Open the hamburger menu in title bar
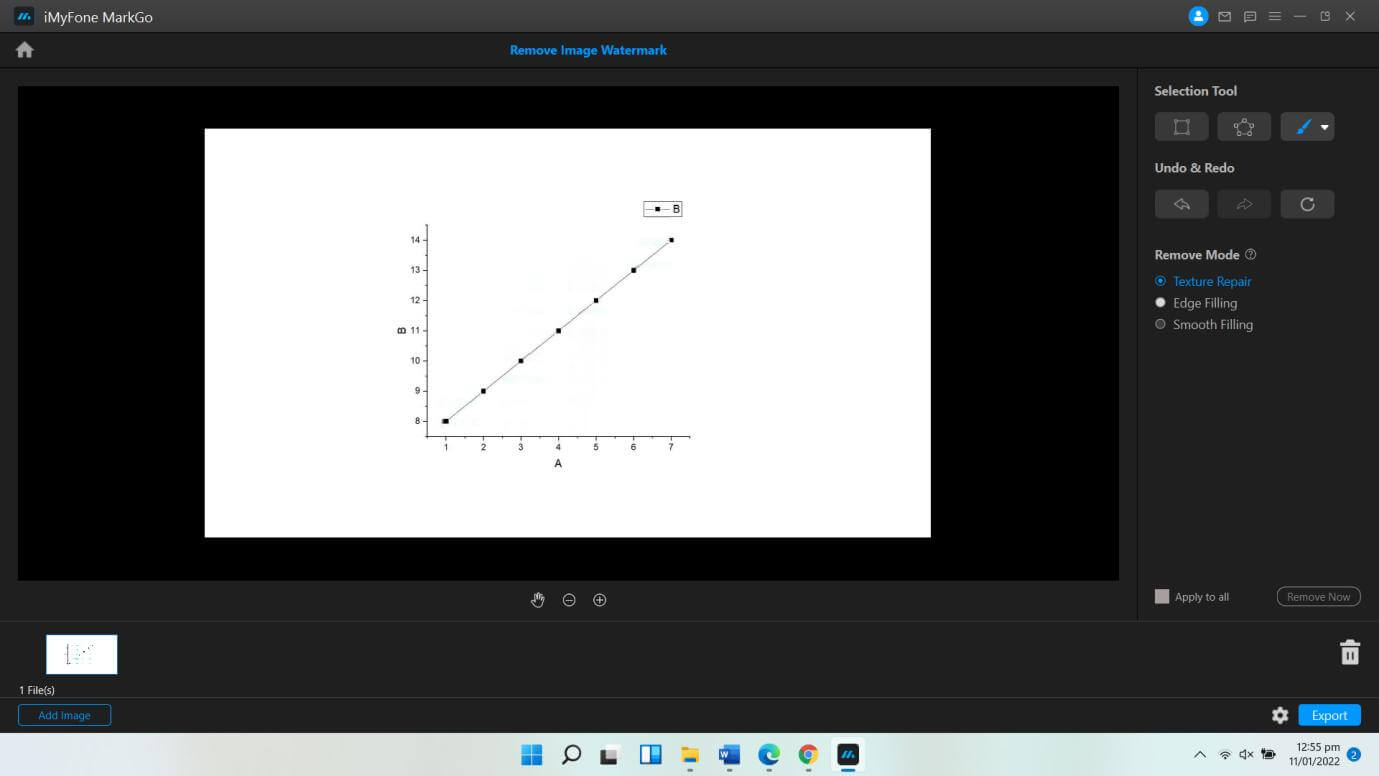 point(1275,17)
